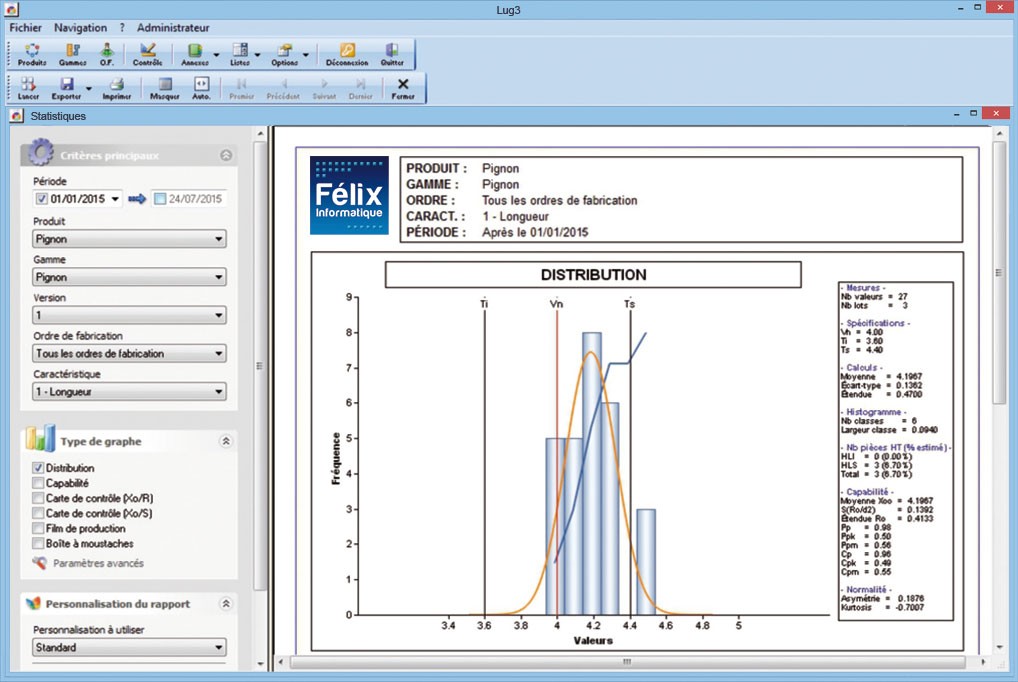1018x682 pixels.
Task: Open the Caractéristique dropdown
Action: [x=129, y=392]
